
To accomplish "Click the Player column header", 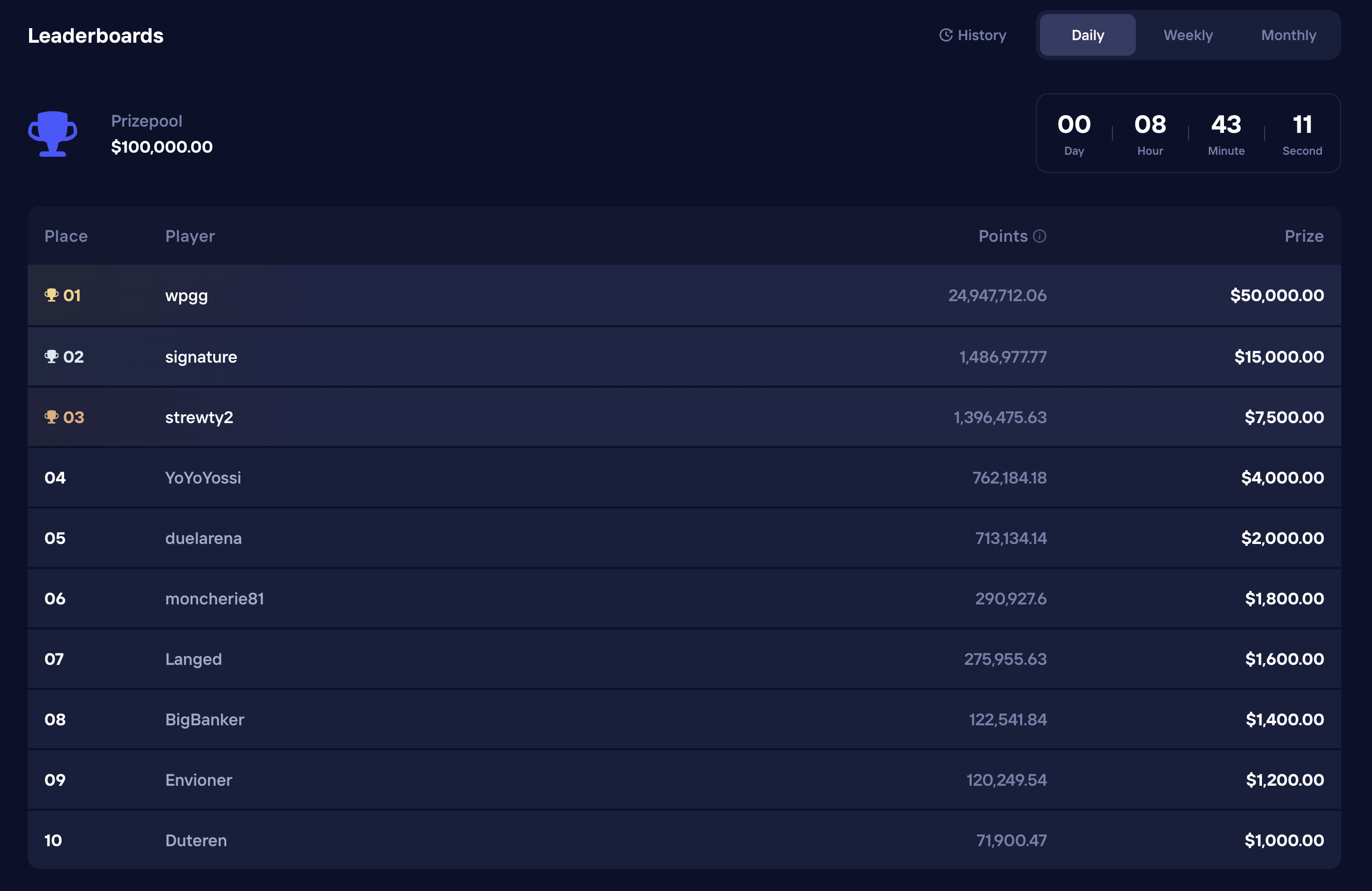I will (x=190, y=236).
